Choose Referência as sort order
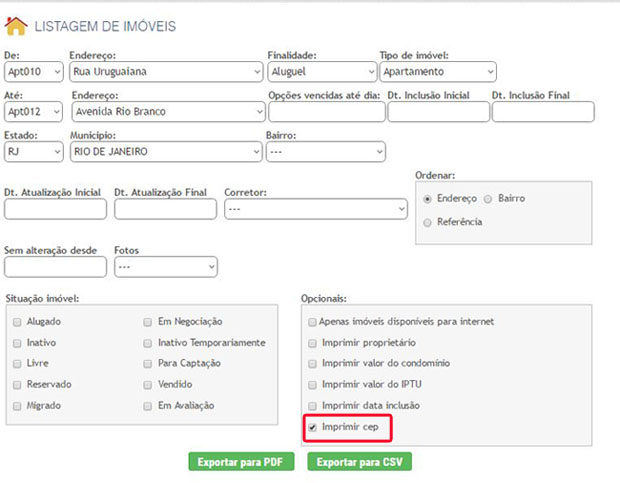This screenshot has width=620, height=483. pyautogui.click(x=428, y=221)
